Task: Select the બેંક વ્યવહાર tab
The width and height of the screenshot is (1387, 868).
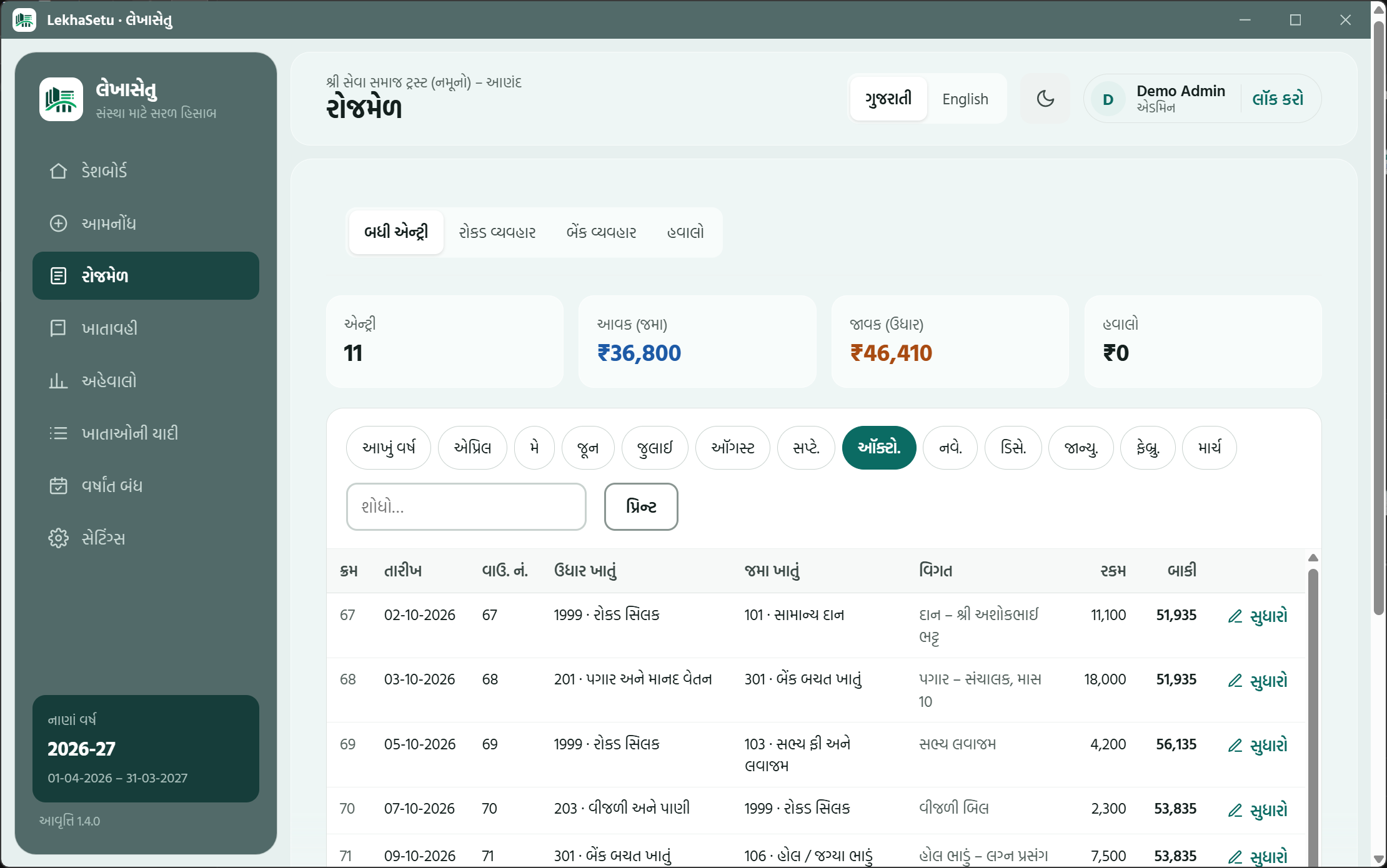Action: (x=601, y=232)
